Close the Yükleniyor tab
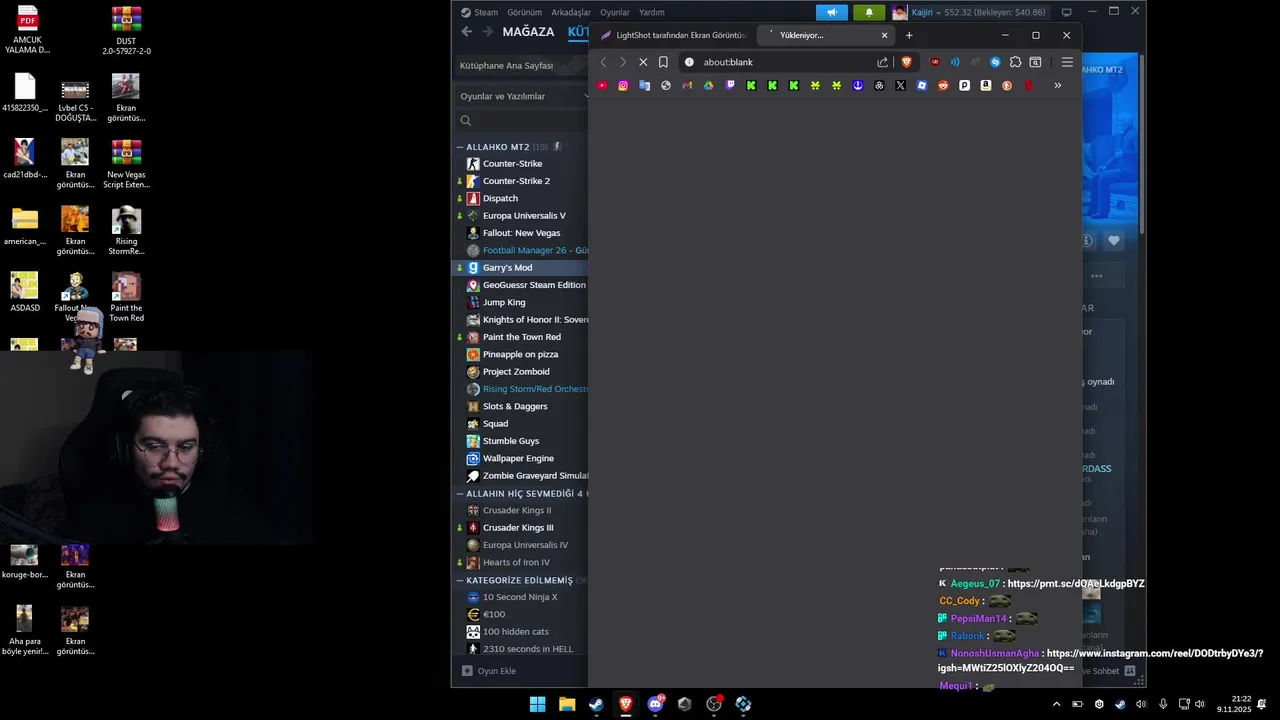 pos(884,35)
